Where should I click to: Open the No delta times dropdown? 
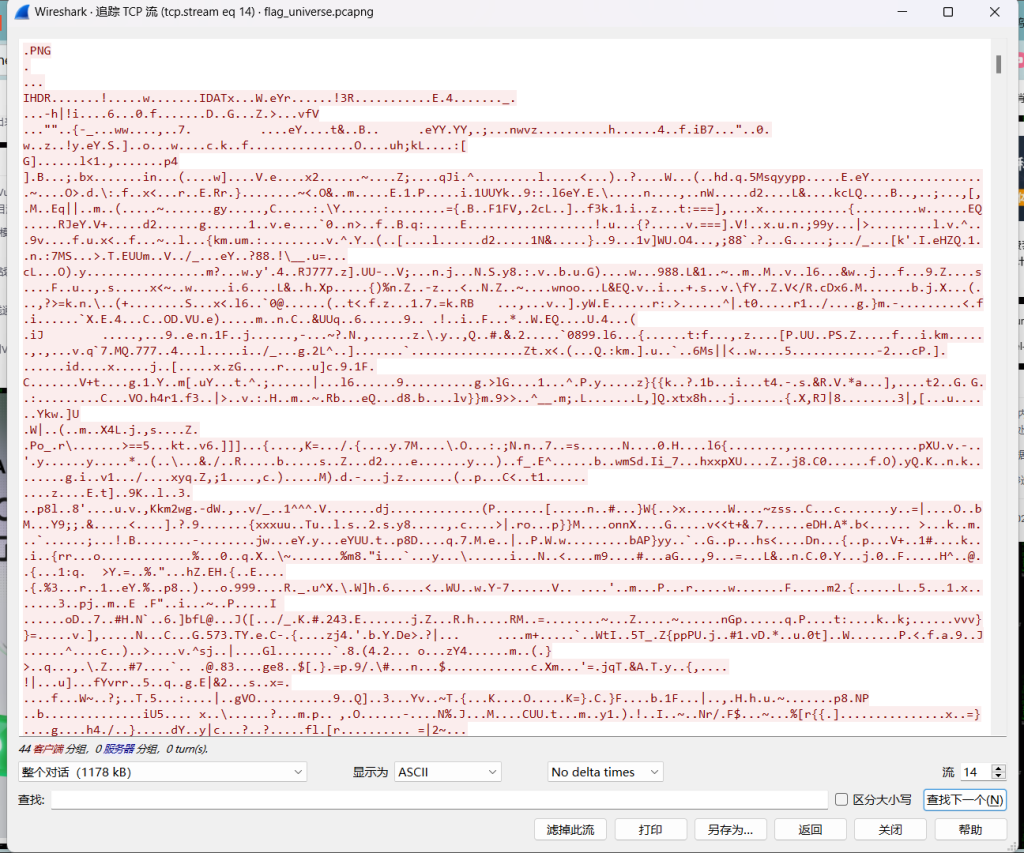(x=605, y=772)
